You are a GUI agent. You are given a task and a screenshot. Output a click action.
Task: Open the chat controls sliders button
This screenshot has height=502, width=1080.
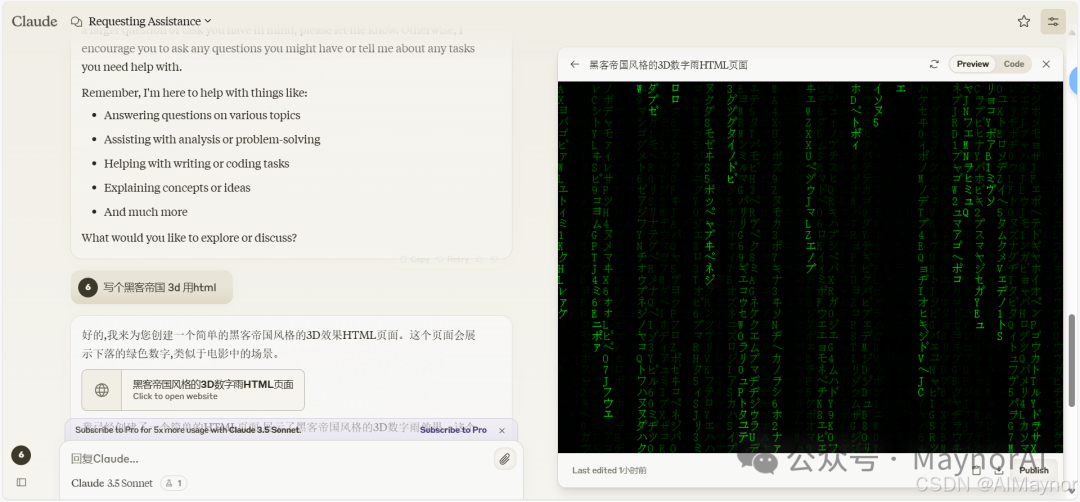[1053, 21]
